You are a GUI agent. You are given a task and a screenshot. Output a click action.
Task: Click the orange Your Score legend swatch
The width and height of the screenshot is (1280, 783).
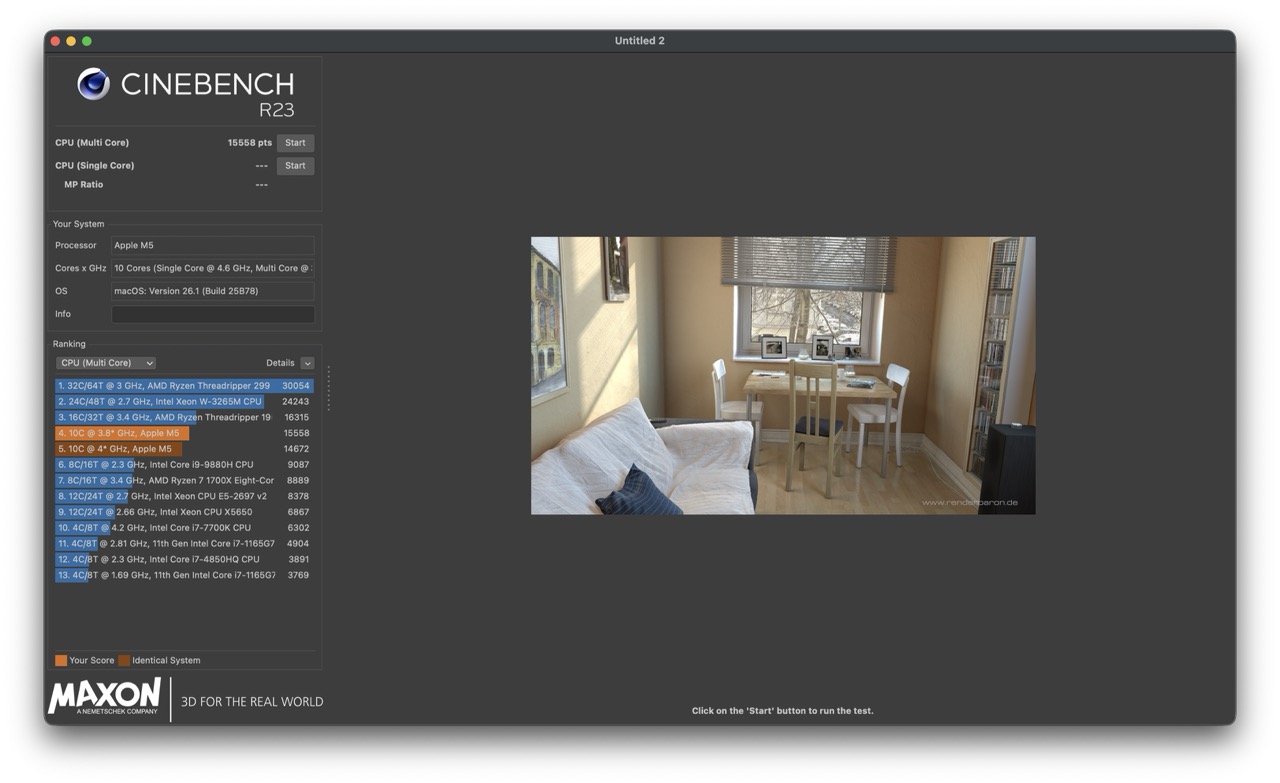61,660
